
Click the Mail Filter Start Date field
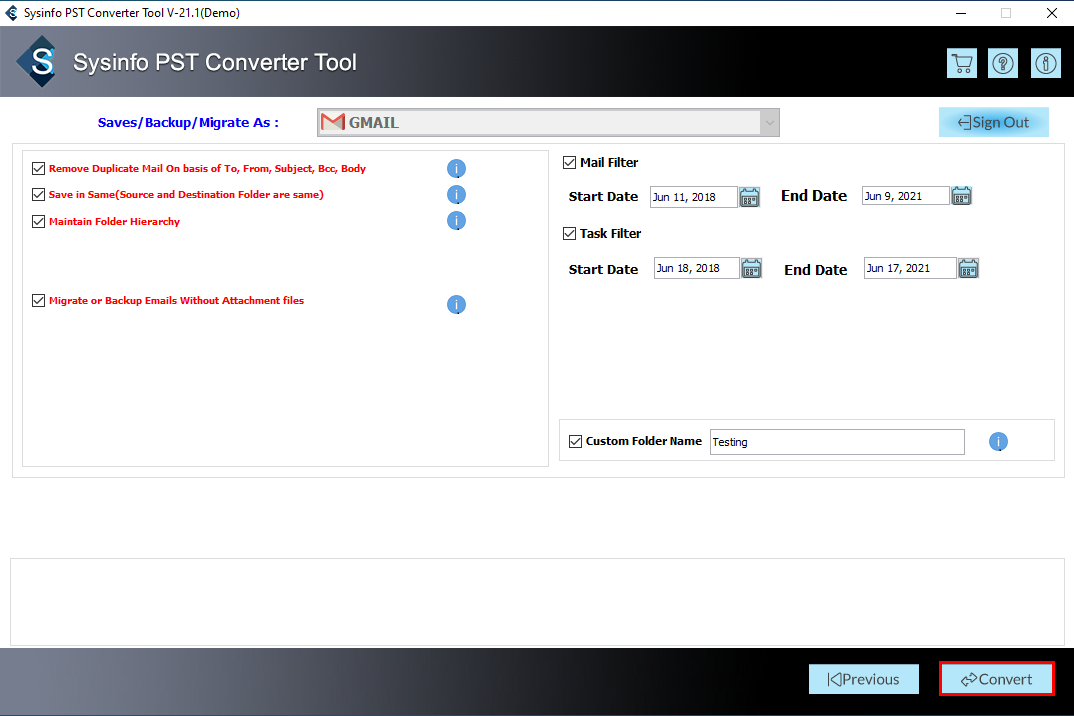click(693, 197)
